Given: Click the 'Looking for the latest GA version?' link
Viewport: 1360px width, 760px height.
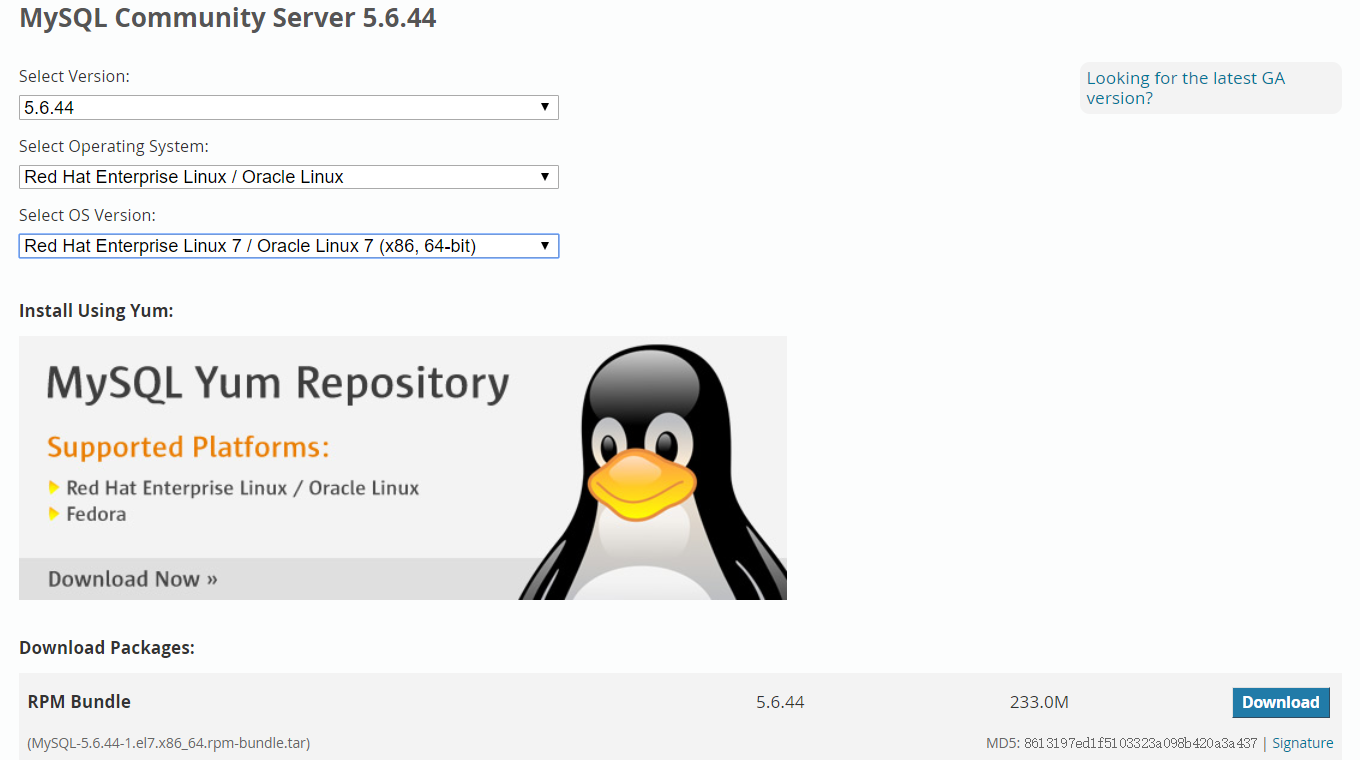Looking at the screenshot, I should [1185, 88].
